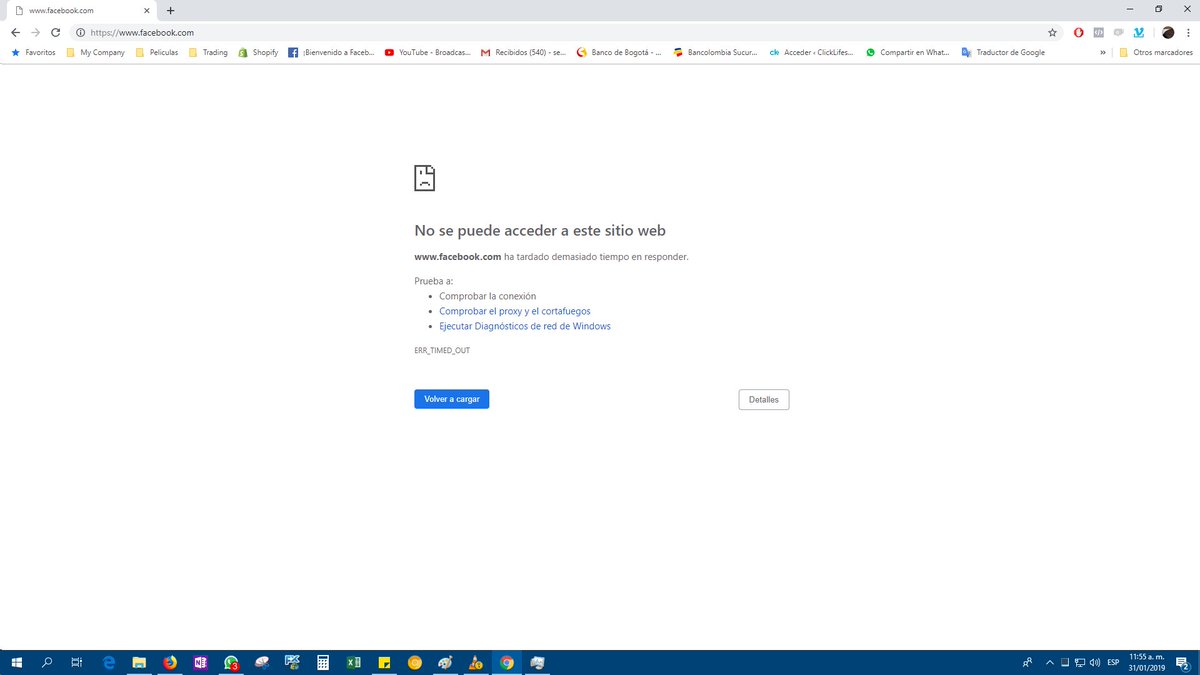Image resolution: width=1200 pixels, height=675 pixels.
Task: Launch Microsoft Edge from the taskbar
Action: pyautogui.click(x=110, y=662)
